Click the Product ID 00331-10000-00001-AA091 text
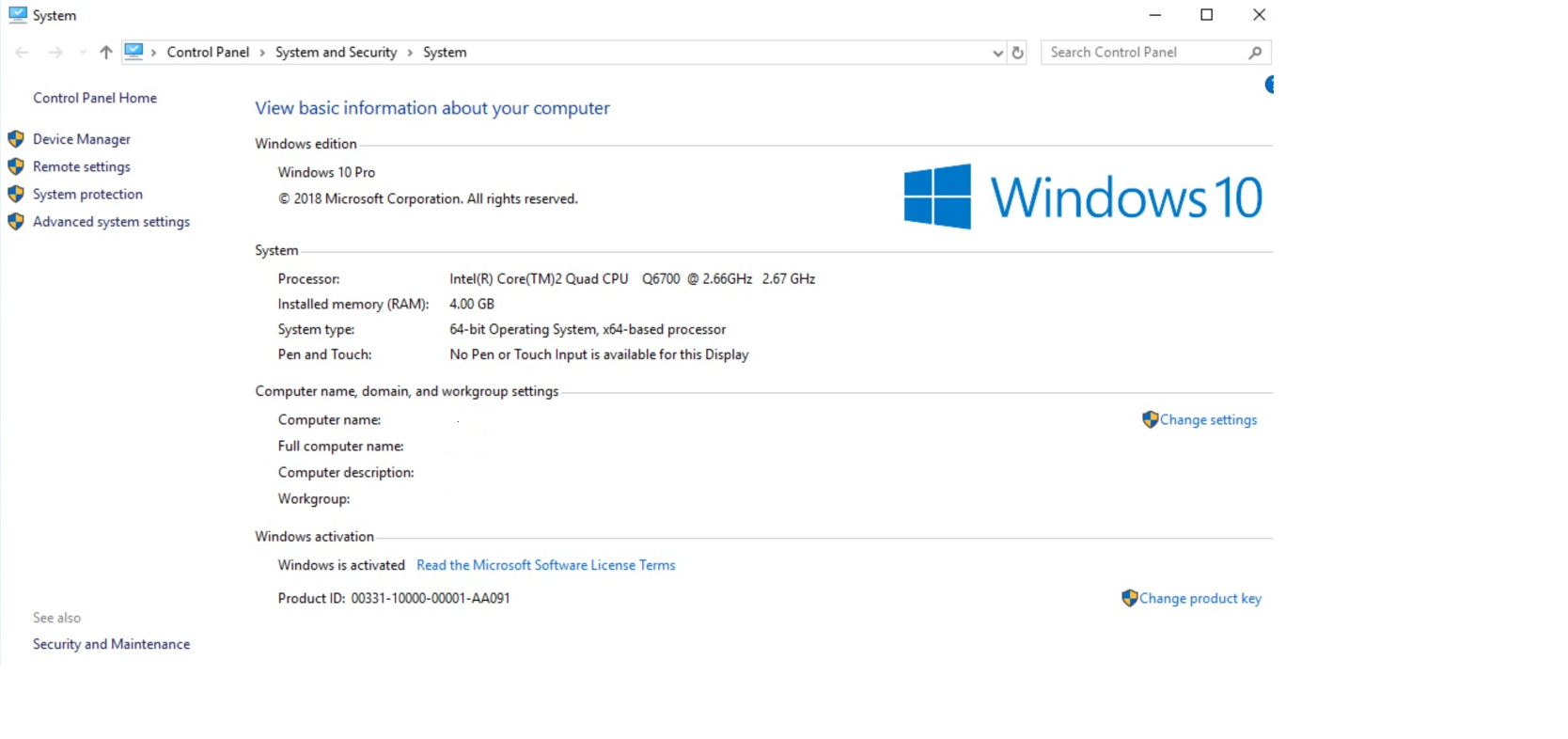The height and width of the screenshot is (739, 1568). (x=394, y=598)
